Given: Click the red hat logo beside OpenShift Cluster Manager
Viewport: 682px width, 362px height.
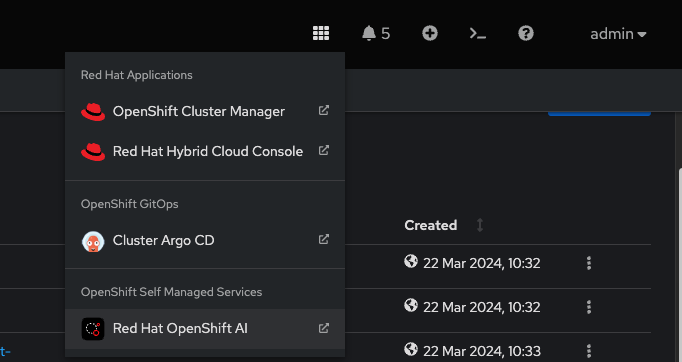Looking at the screenshot, I should (93, 112).
